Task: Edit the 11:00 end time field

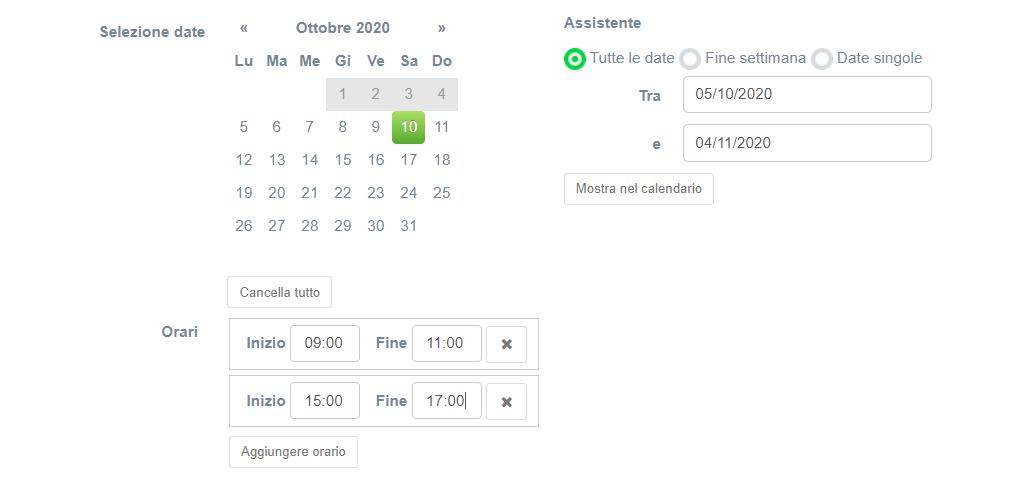Action: click(446, 343)
